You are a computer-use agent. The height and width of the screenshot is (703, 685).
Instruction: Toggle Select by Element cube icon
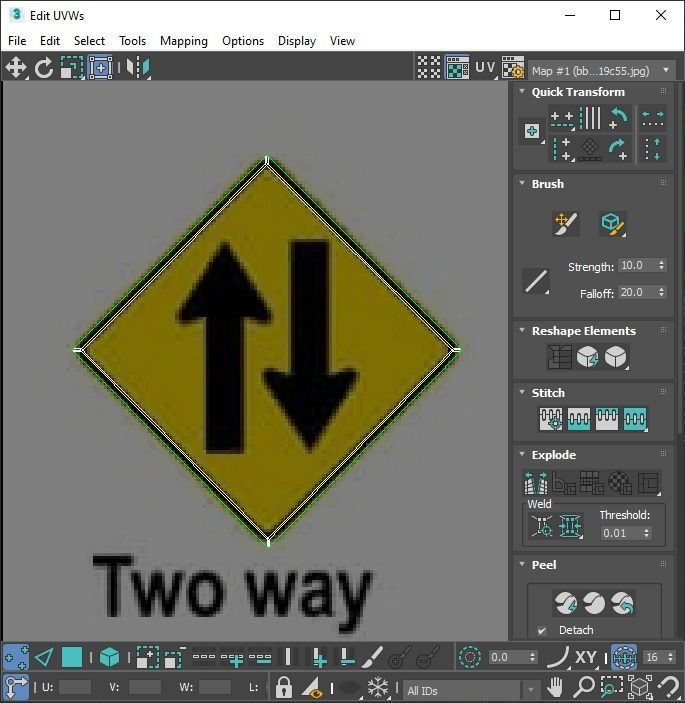[x=109, y=658]
